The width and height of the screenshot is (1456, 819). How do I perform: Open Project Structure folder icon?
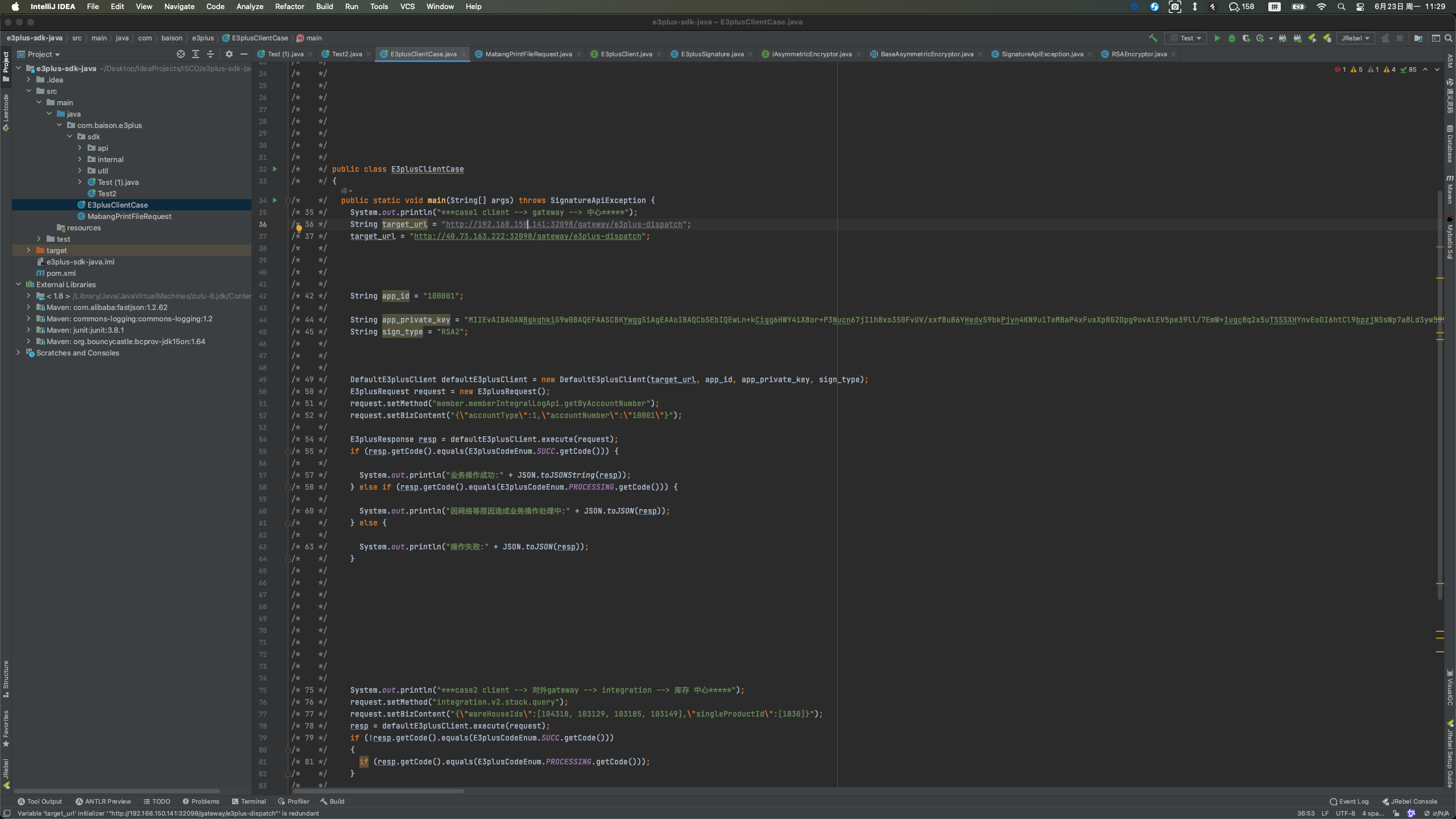click(x=1418, y=38)
